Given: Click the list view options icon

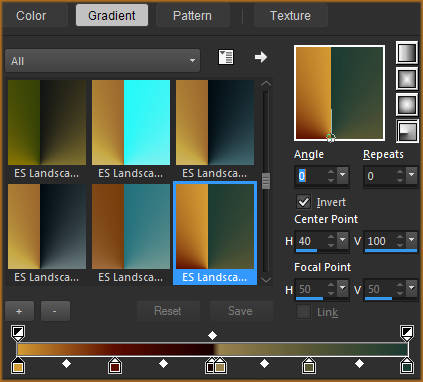Looking at the screenshot, I should [x=226, y=57].
